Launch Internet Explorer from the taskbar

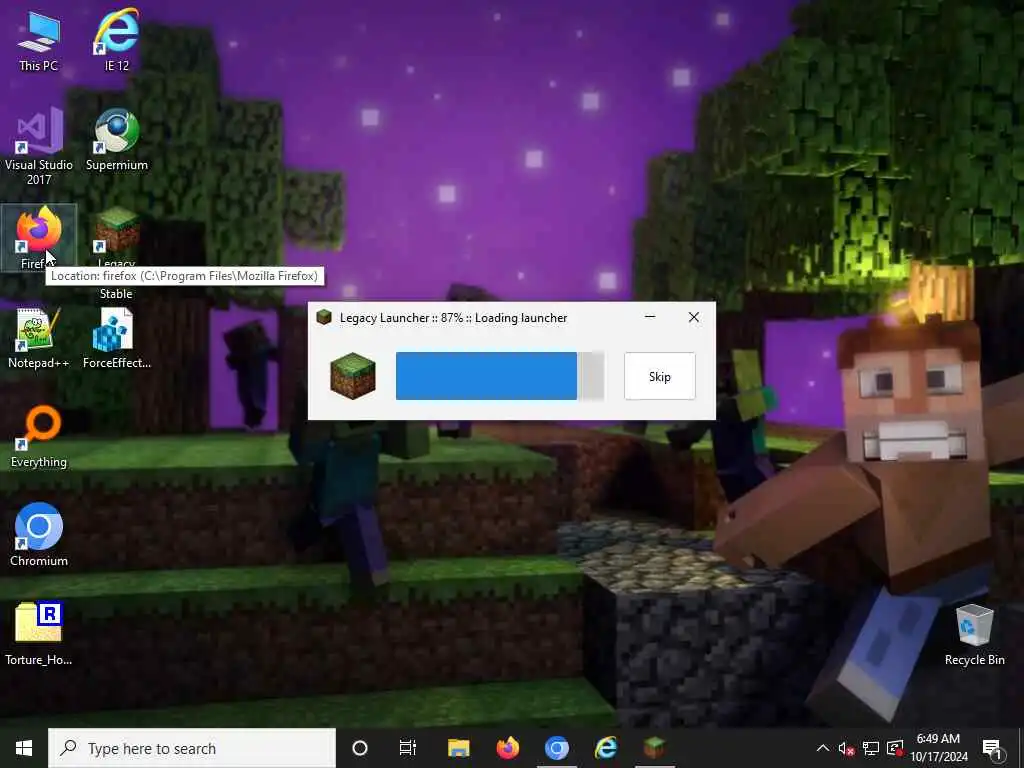[605, 748]
